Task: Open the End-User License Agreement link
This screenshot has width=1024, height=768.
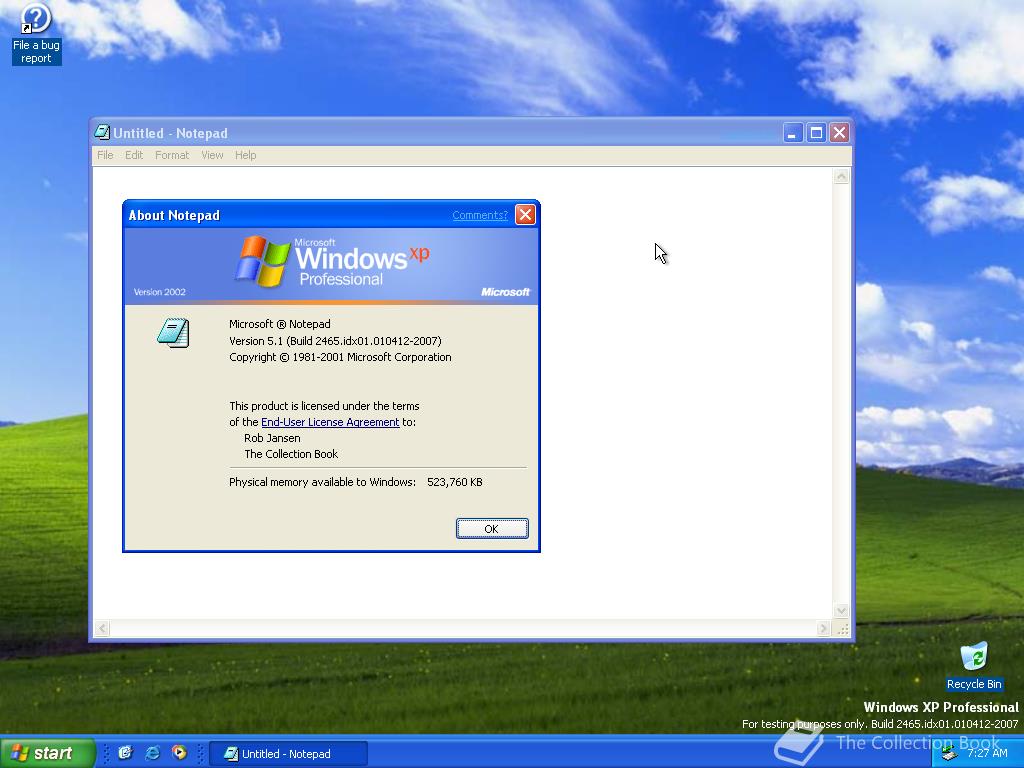Action: [x=330, y=422]
